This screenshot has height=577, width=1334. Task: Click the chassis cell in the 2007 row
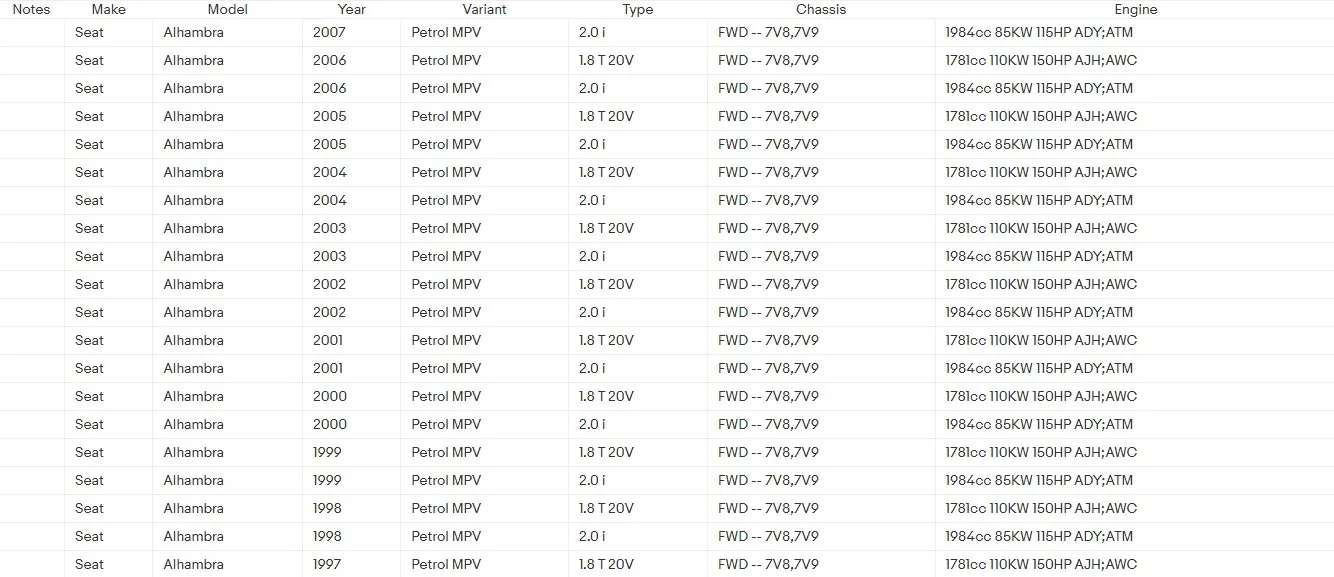point(768,32)
